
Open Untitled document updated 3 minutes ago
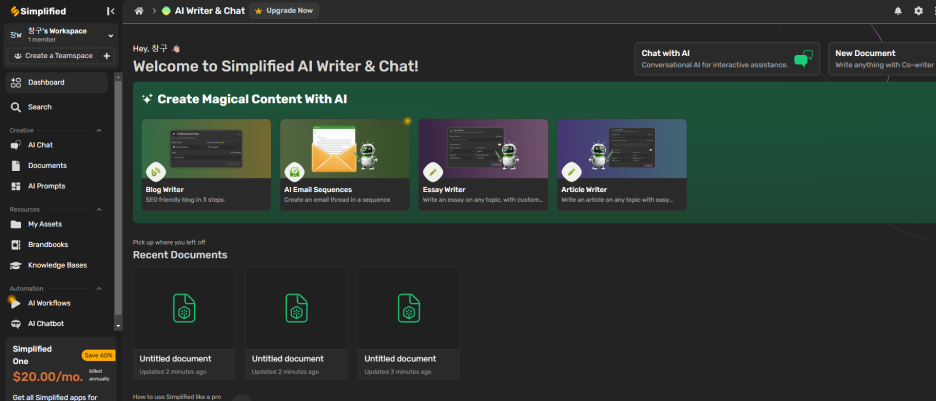[x=408, y=323]
